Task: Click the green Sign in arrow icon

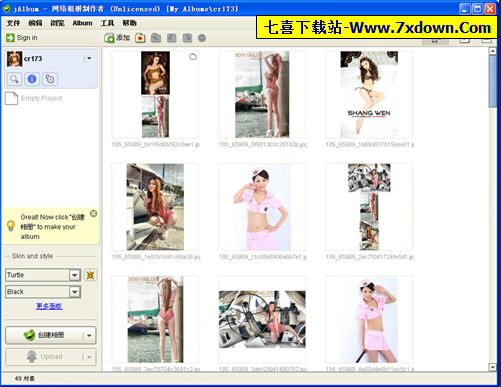Action: coord(10,38)
